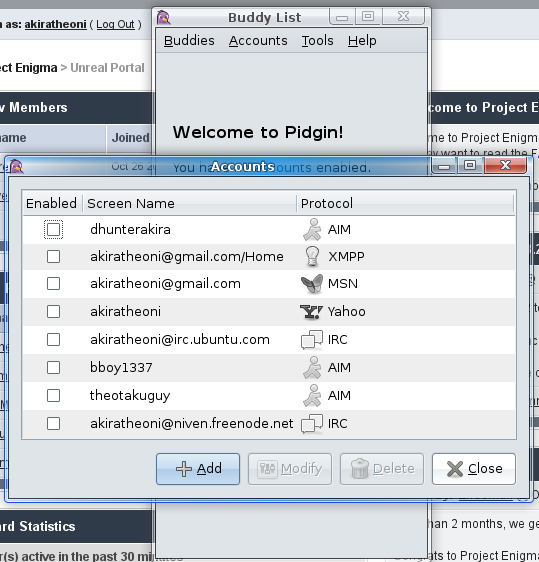Click the IRC icon for irc.ubuntu.com account
The image size is (539, 562).
click(x=312, y=340)
